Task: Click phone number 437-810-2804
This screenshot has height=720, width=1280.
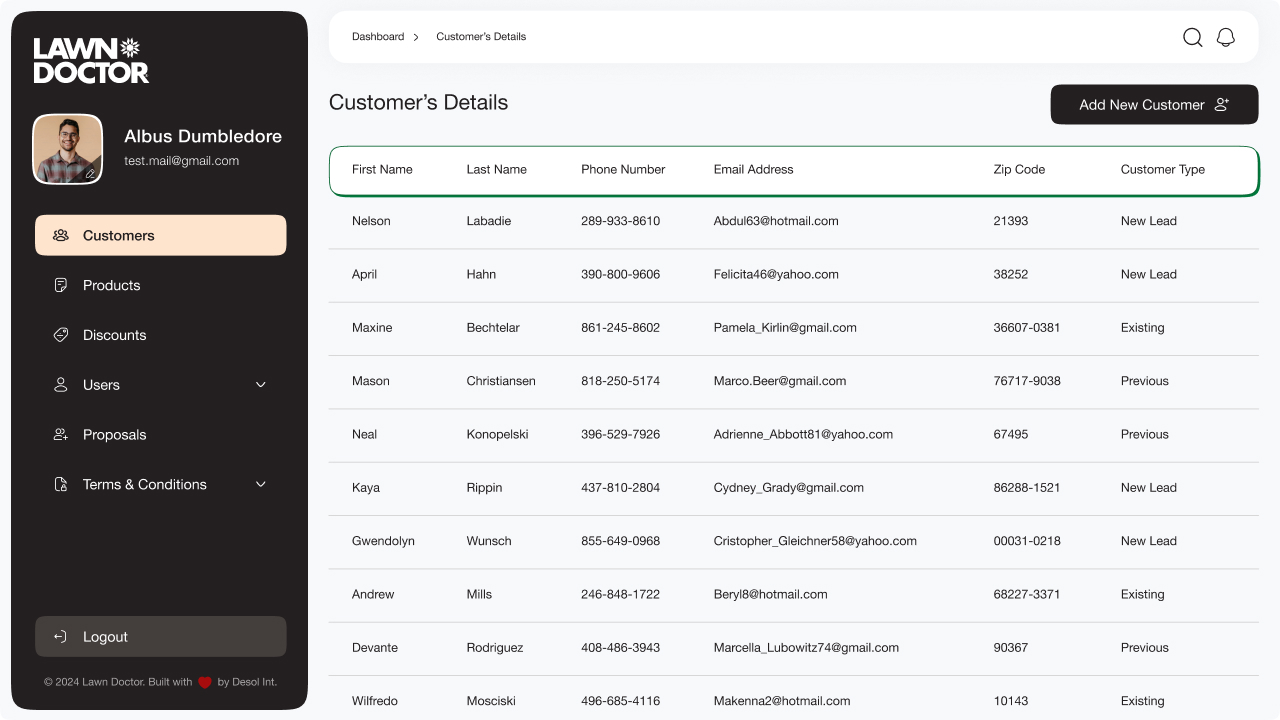Action: click(x=620, y=488)
